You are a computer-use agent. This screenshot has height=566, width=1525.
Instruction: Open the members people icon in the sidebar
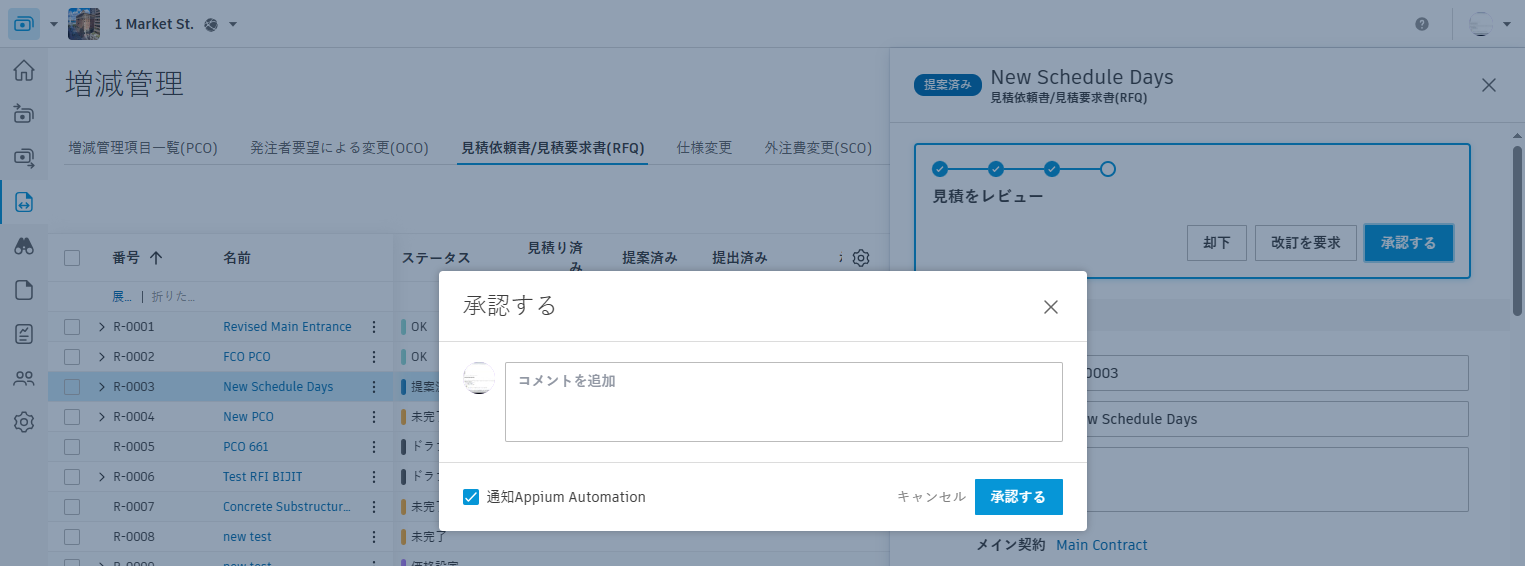pyautogui.click(x=24, y=378)
